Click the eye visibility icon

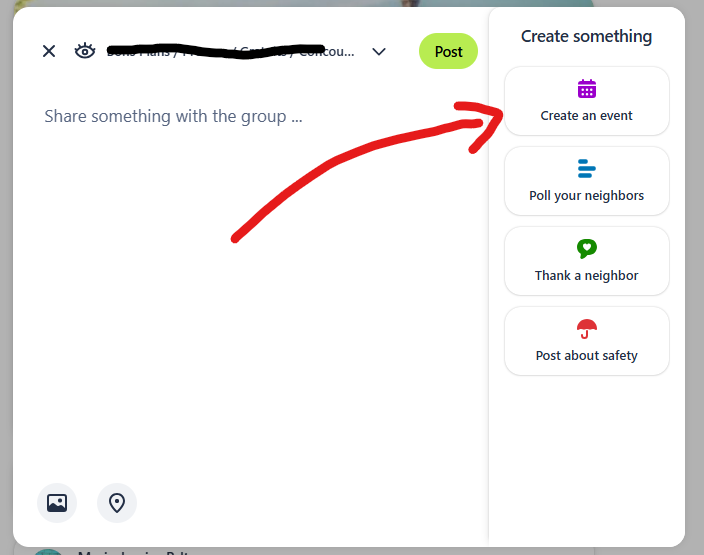85,51
